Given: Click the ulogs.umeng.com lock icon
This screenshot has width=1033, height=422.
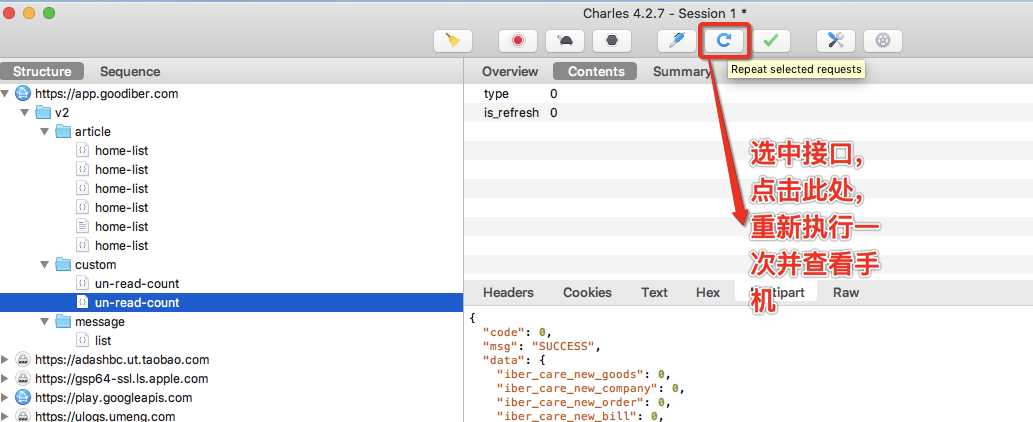Looking at the screenshot, I should [23, 416].
